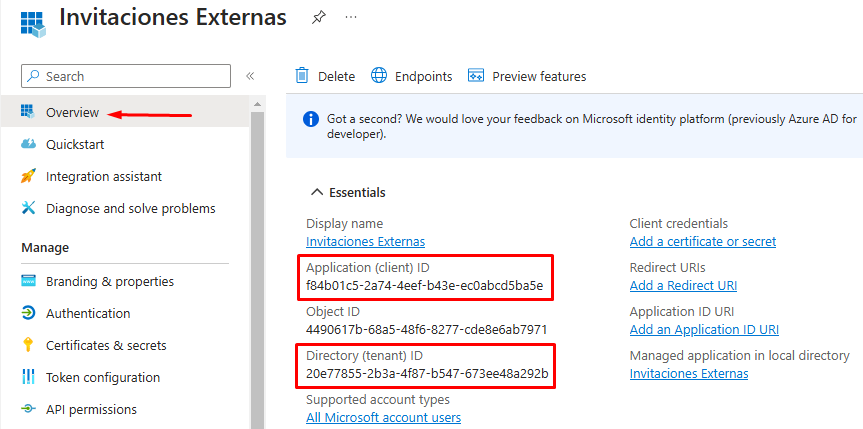Viewport: 863px width, 429px height.
Task: Click the Application (client) ID label
Action: [367, 268]
